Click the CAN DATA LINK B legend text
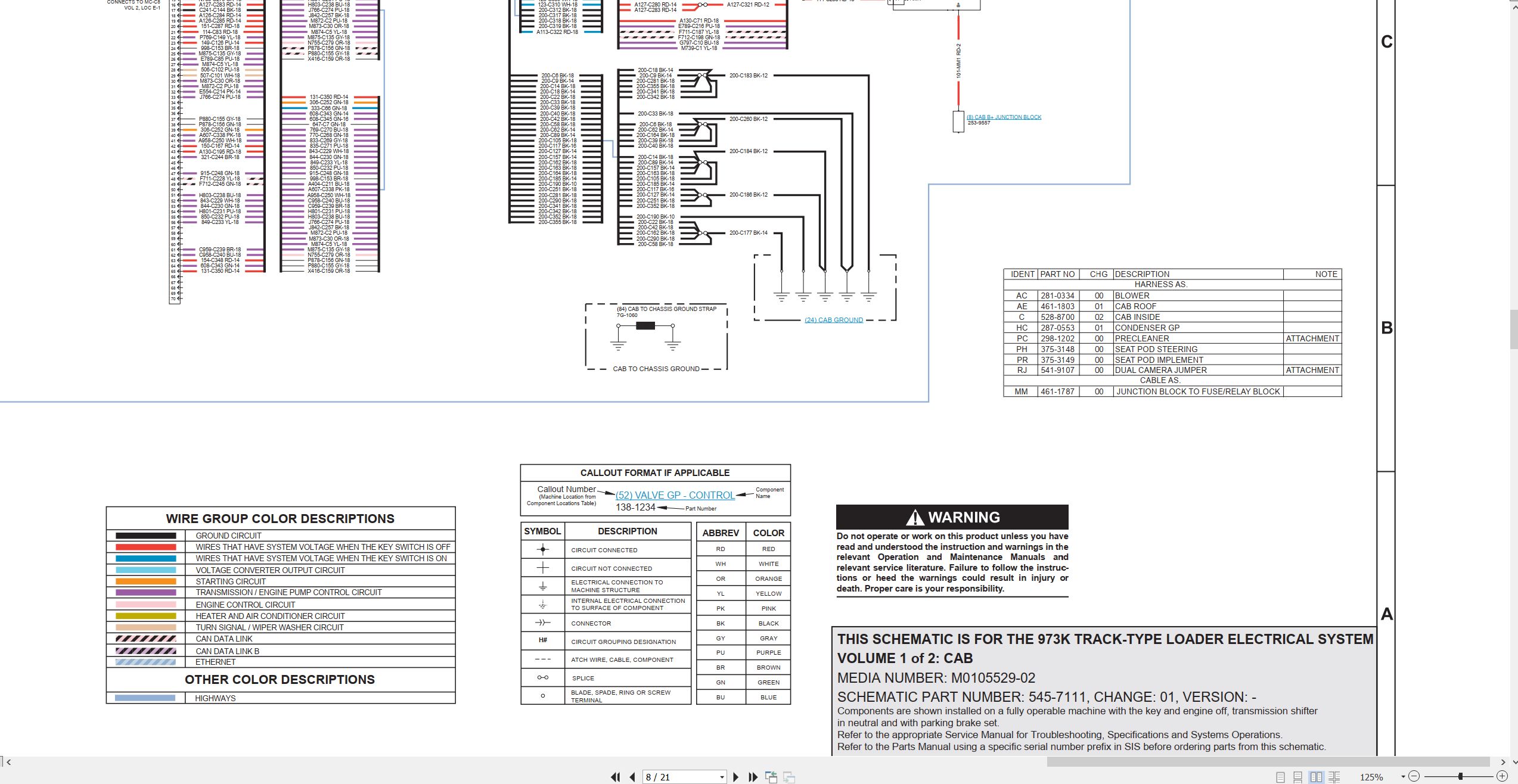The height and width of the screenshot is (784, 1518). point(227,651)
